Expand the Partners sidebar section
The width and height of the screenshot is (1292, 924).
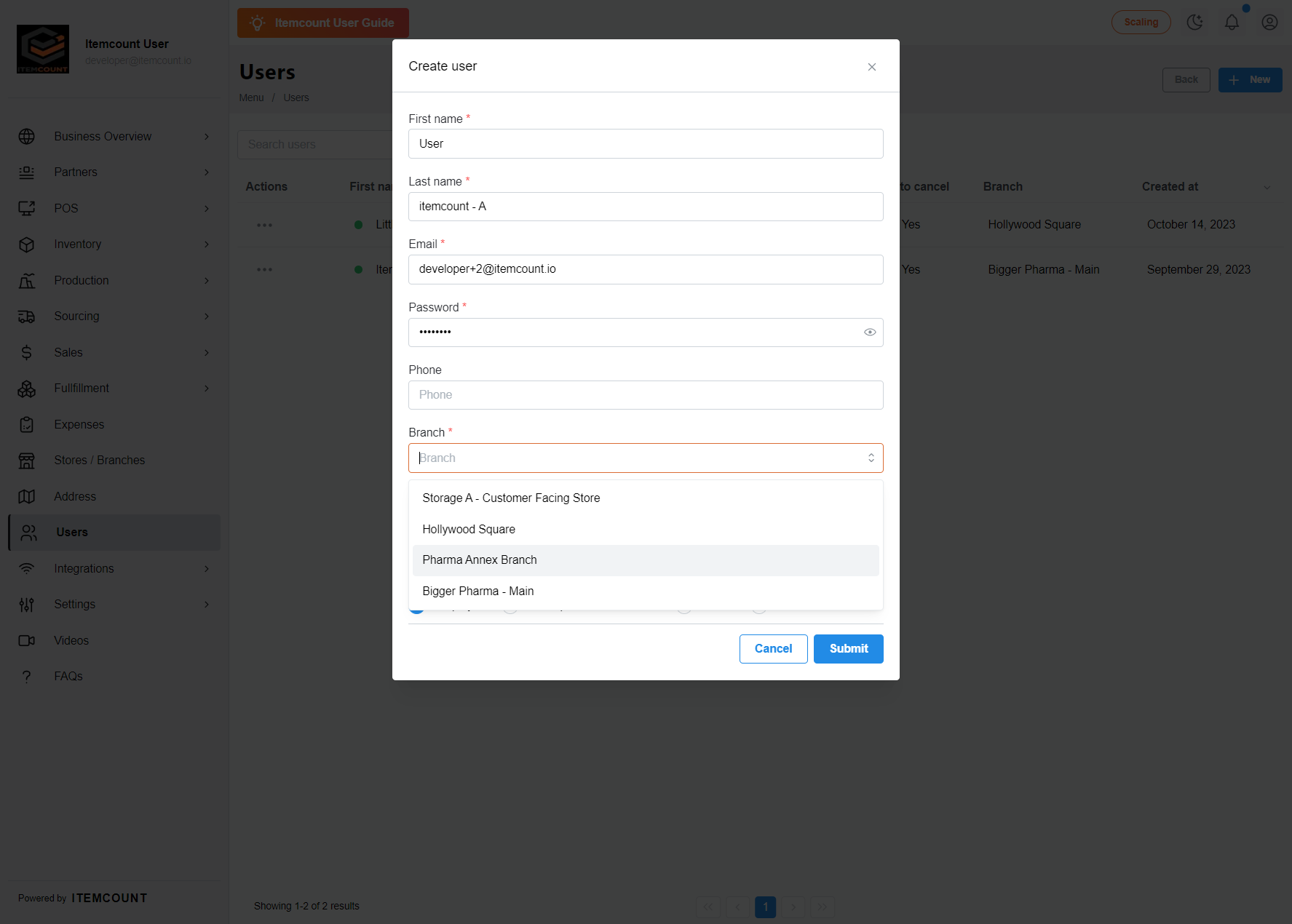(x=115, y=172)
